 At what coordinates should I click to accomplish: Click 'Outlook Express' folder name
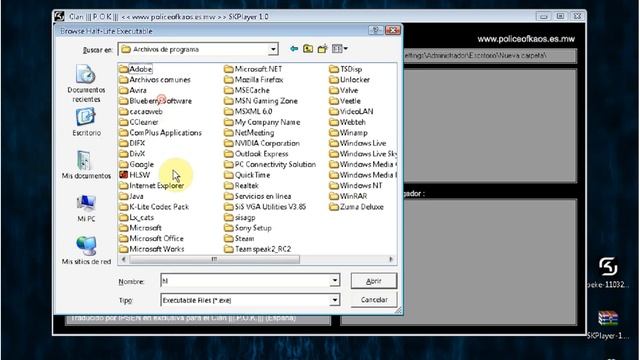point(262,154)
